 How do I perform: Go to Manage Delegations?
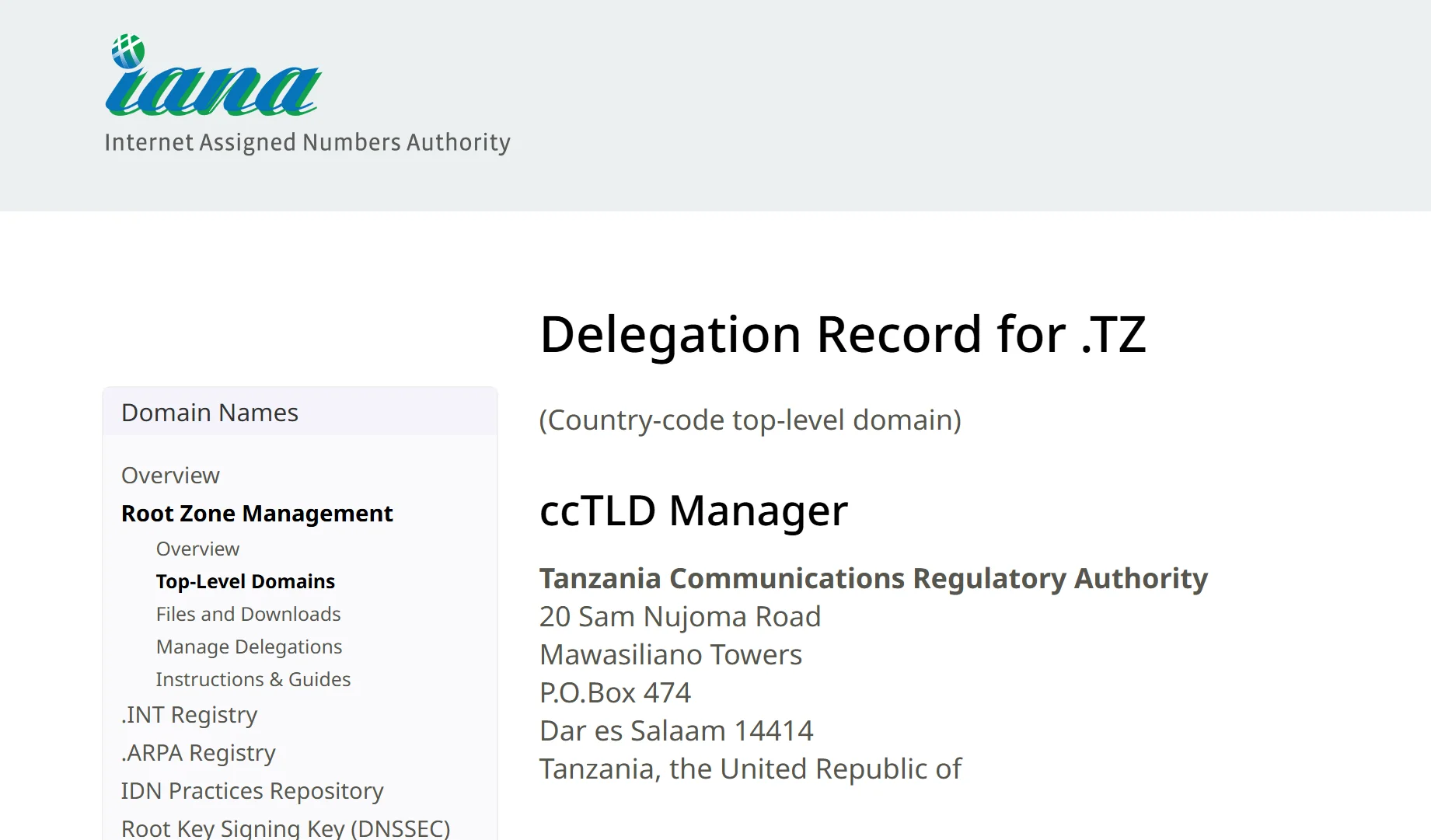pos(250,647)
